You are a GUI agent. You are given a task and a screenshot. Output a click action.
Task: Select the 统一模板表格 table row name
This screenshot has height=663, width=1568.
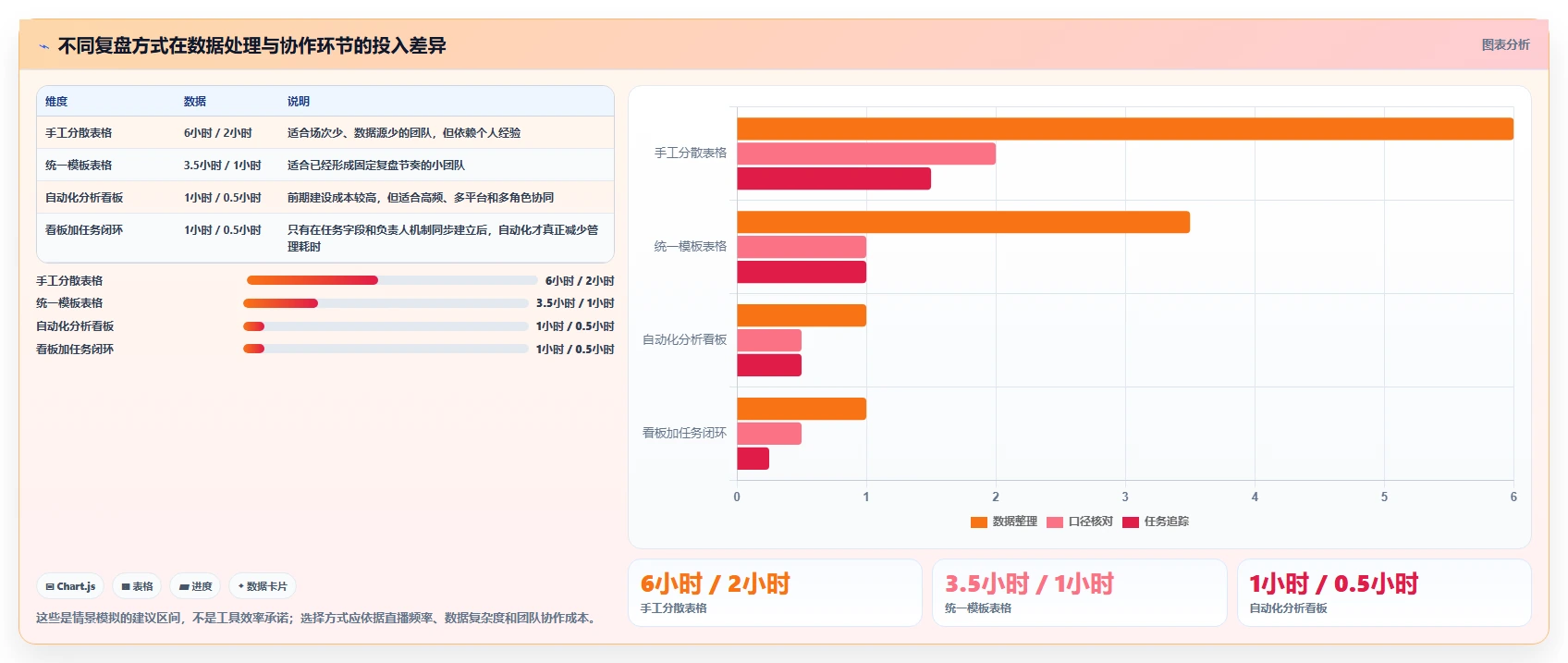click(79, 166)
